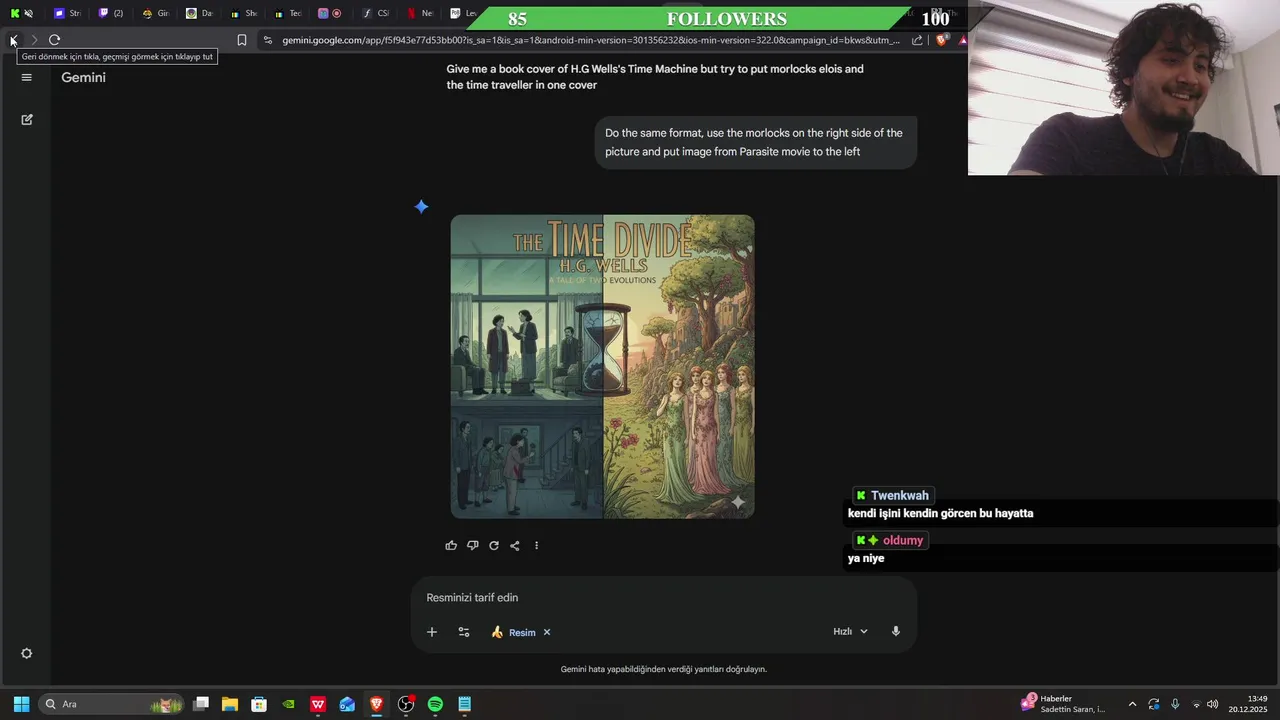Click the Twenkwah chat username
Screen dimensions: 1280x720
[900, 496]
